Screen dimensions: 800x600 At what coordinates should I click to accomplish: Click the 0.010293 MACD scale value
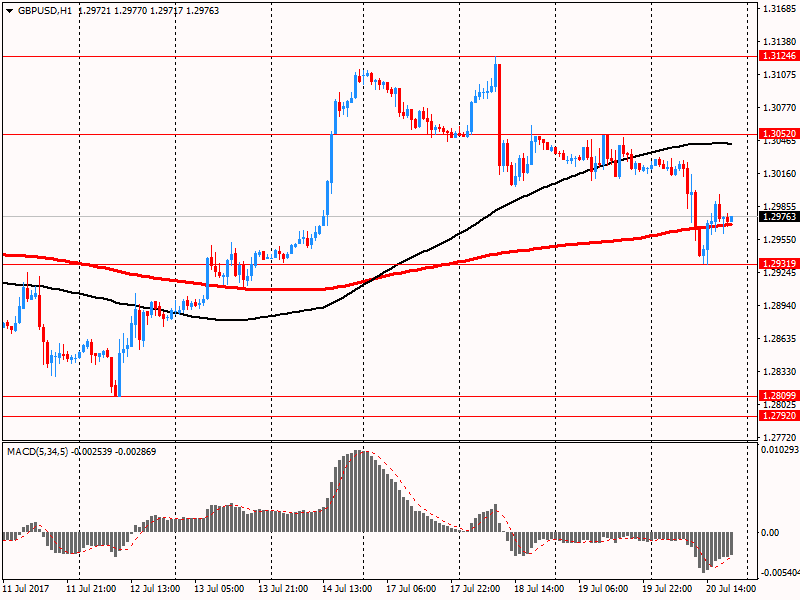780,450
